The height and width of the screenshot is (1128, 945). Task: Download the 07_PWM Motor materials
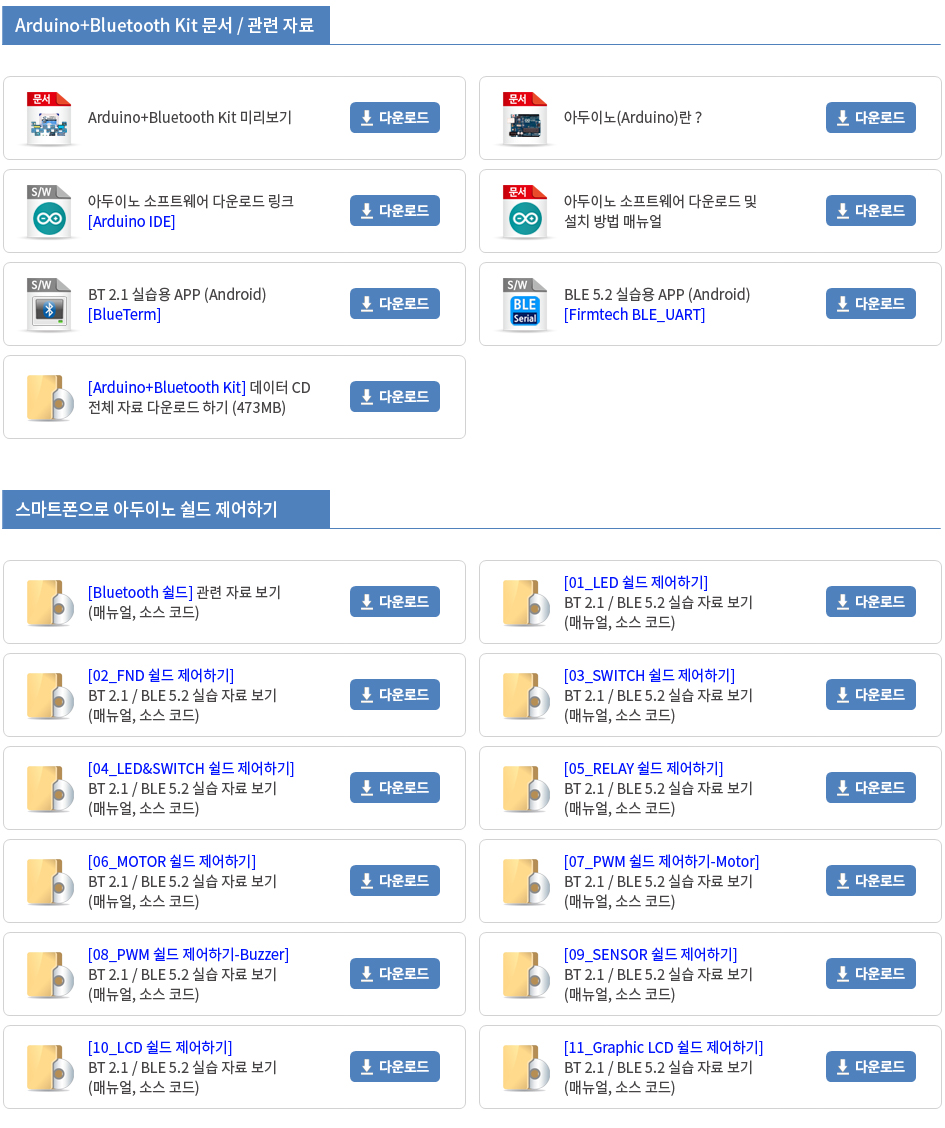pos(871,881)
